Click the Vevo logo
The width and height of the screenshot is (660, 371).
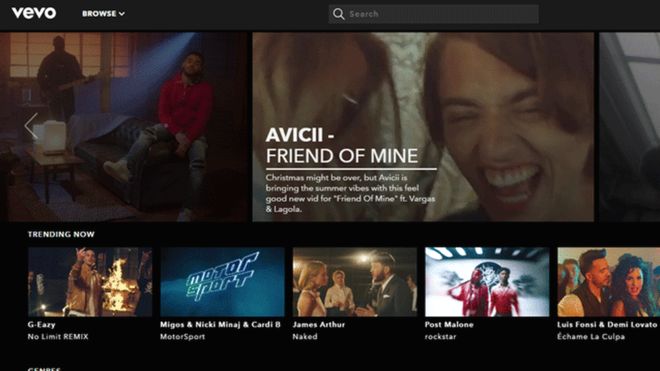coord(34,13)
